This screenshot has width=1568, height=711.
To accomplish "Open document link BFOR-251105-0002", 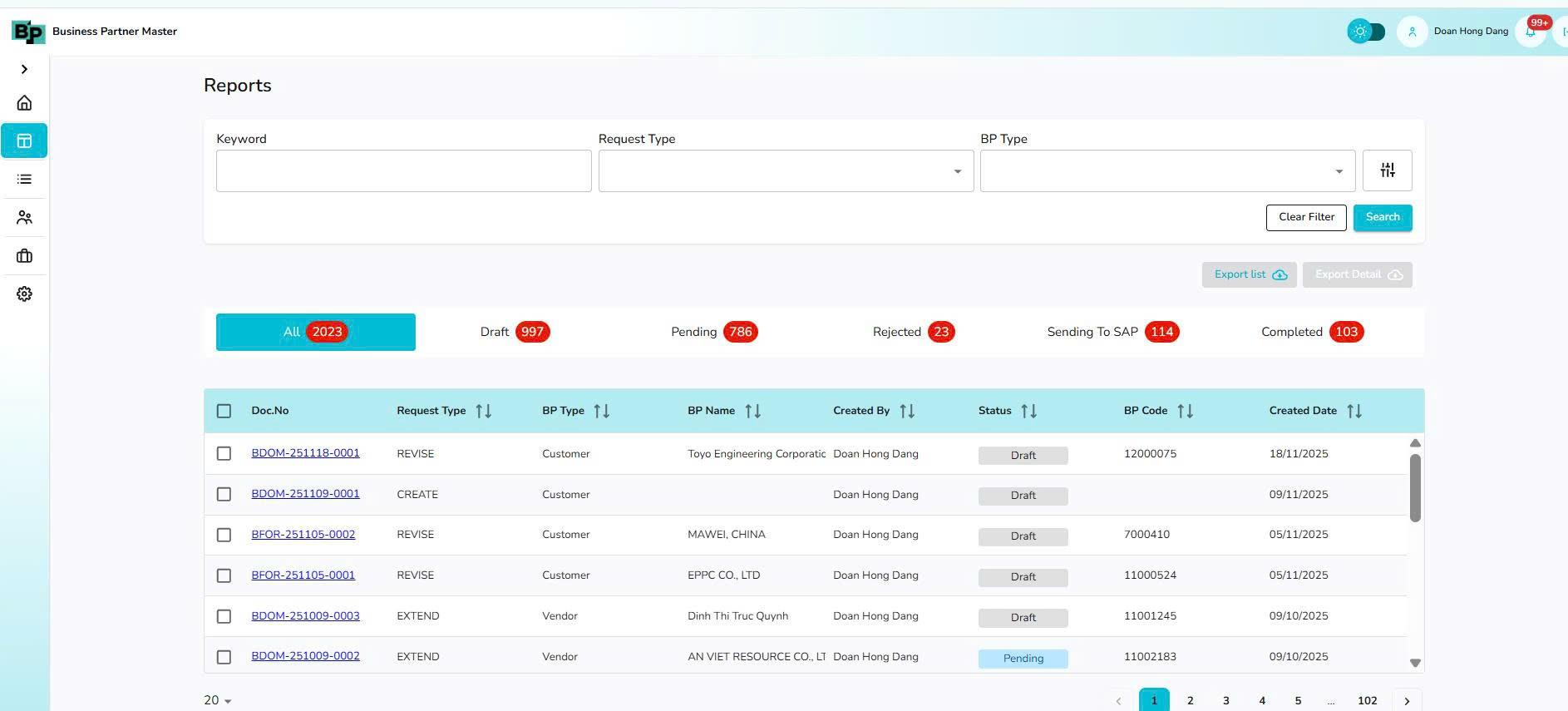I will pyautogui.click(x=303, y=535).
